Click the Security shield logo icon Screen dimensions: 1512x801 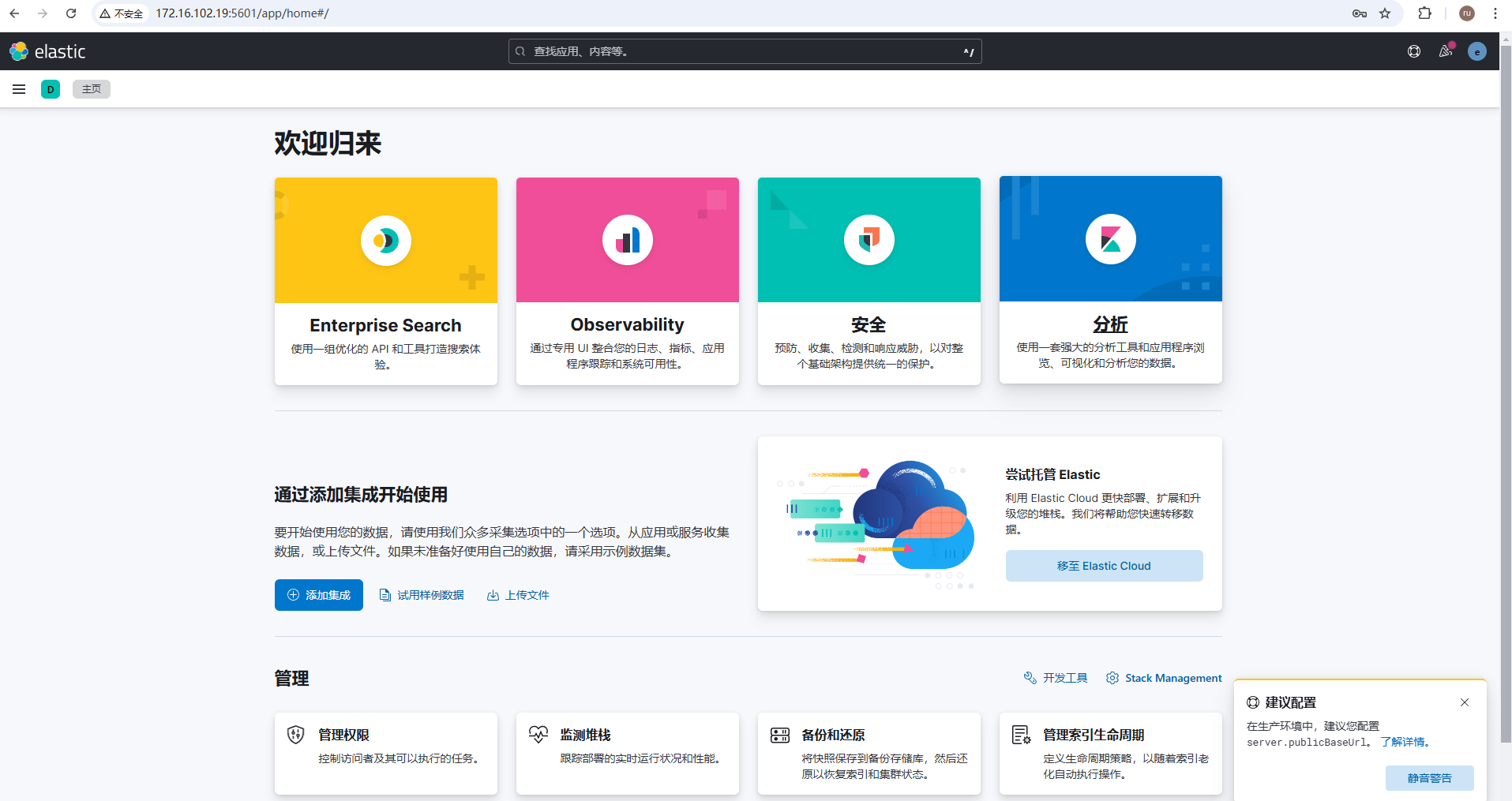869,240
